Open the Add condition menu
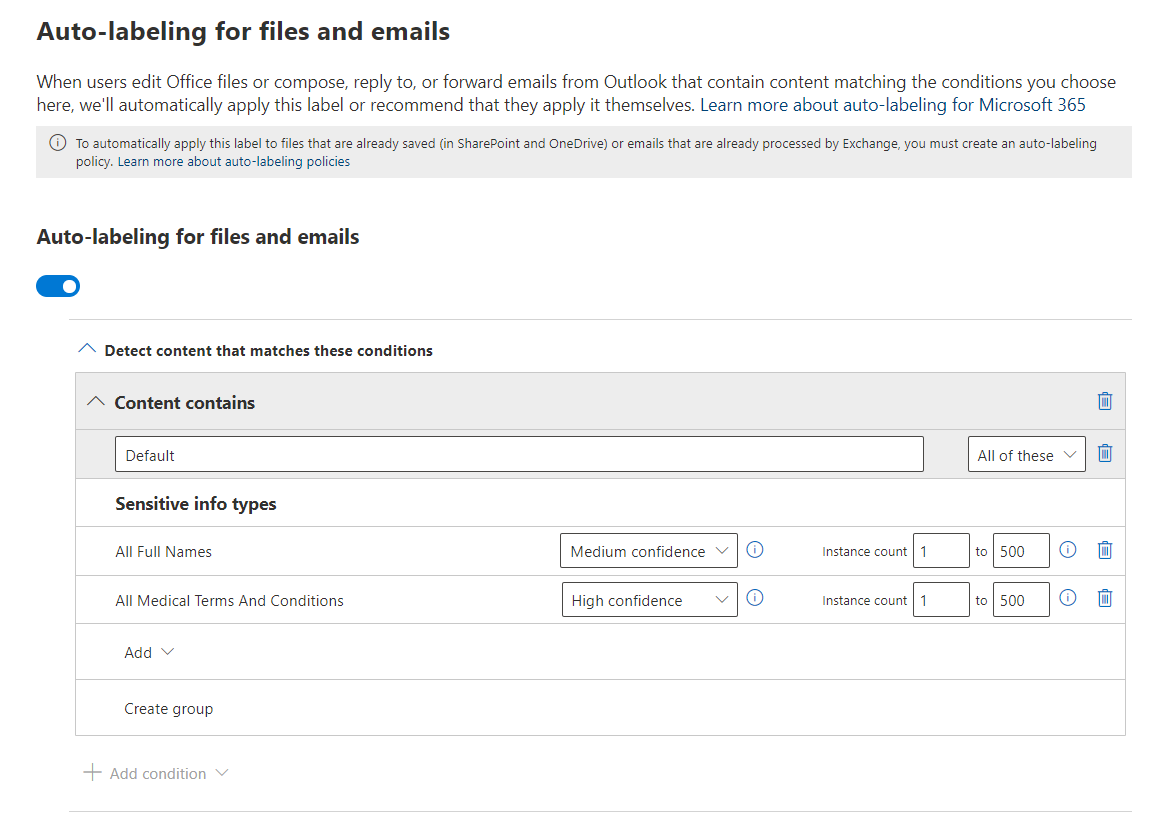 pos(157,773)
